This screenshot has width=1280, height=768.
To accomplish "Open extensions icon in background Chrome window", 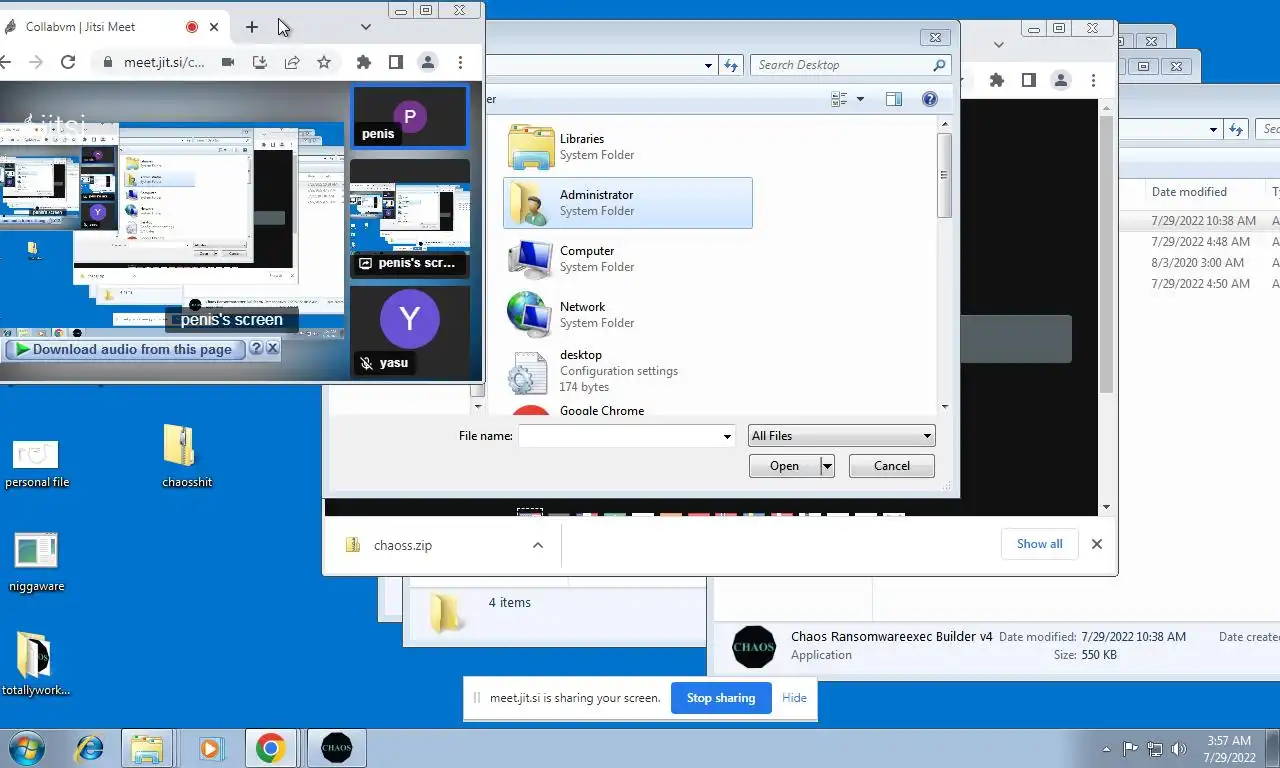I will coord(996,80).
